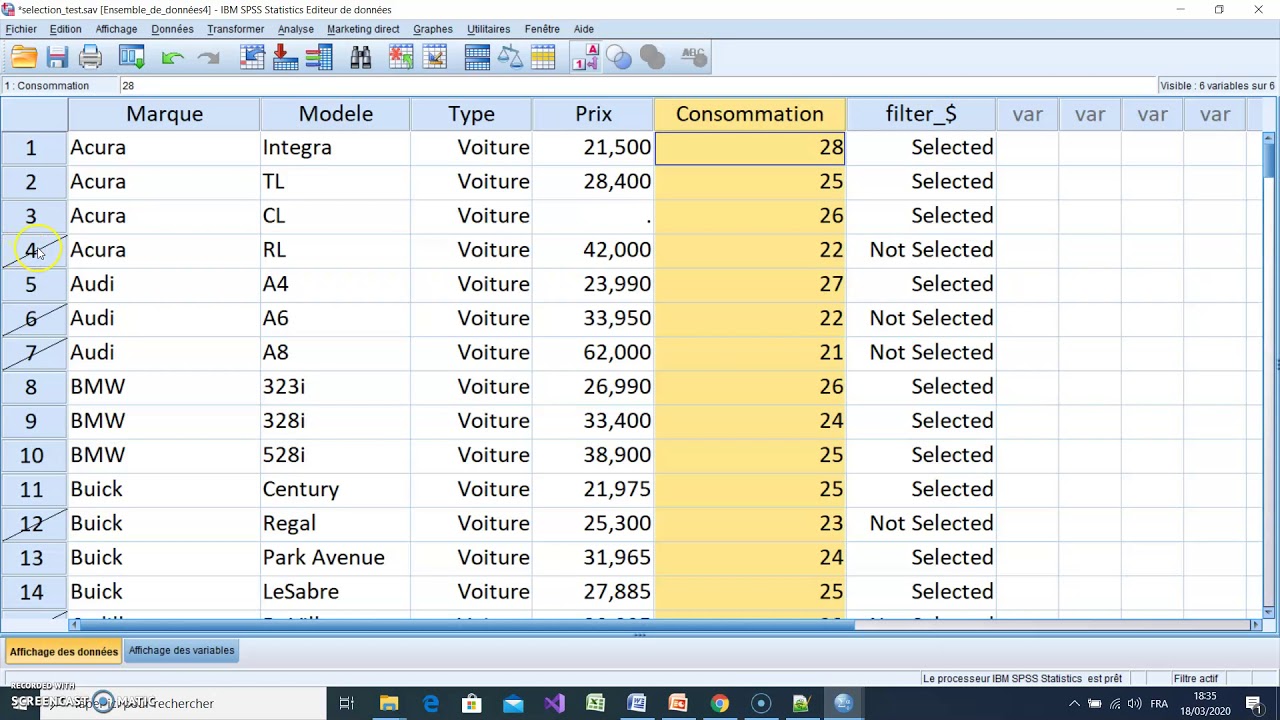The image size is (1280, 720).
Task: Click the Split file icon
Action: (x=477, y=58)
